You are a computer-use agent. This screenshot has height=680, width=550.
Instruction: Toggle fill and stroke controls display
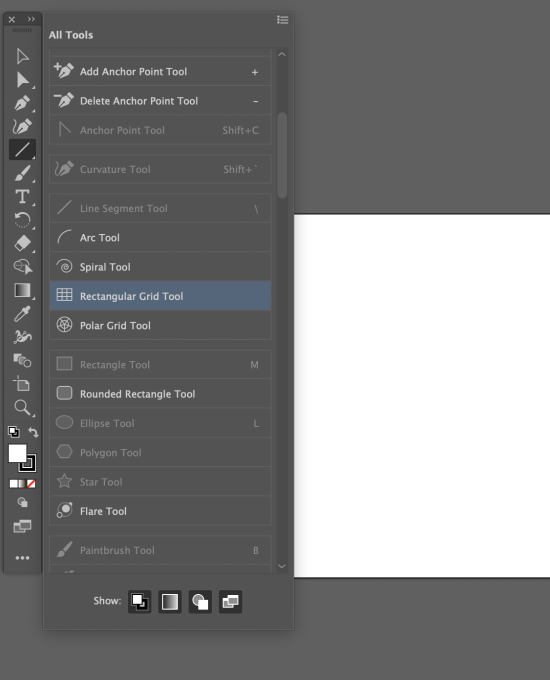[x=139, y=602]
